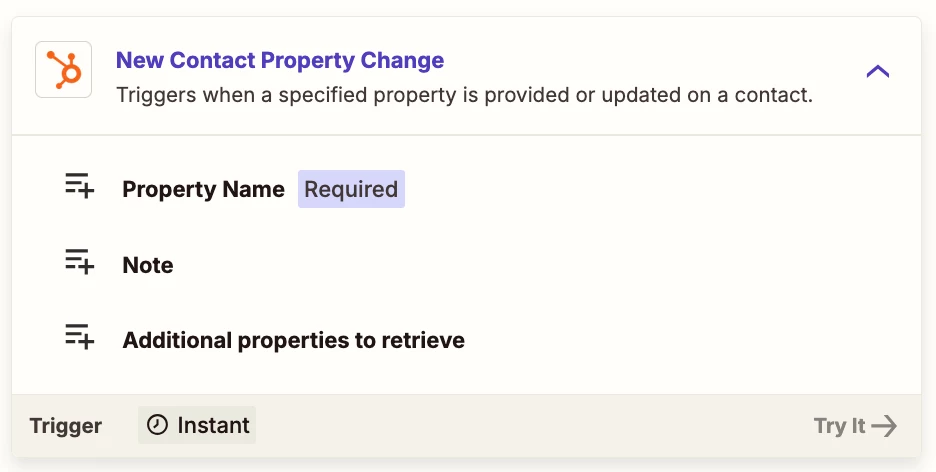Image resolution: width=936 pixels, height=472 pixels.
Task: Collapse the trigger card with chevron
Action: tap(878, 72)
